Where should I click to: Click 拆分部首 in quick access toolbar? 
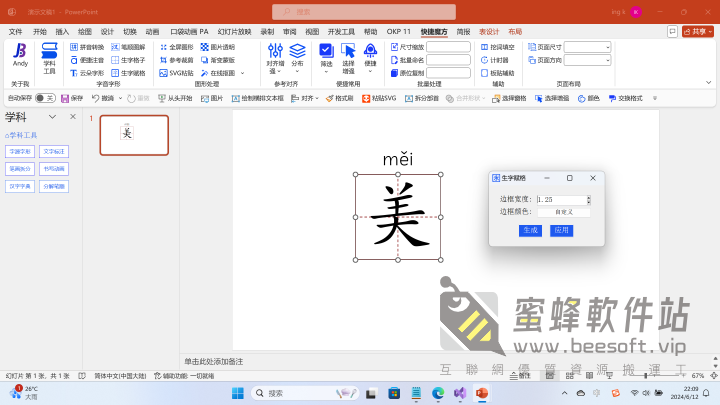pos(422,98)
